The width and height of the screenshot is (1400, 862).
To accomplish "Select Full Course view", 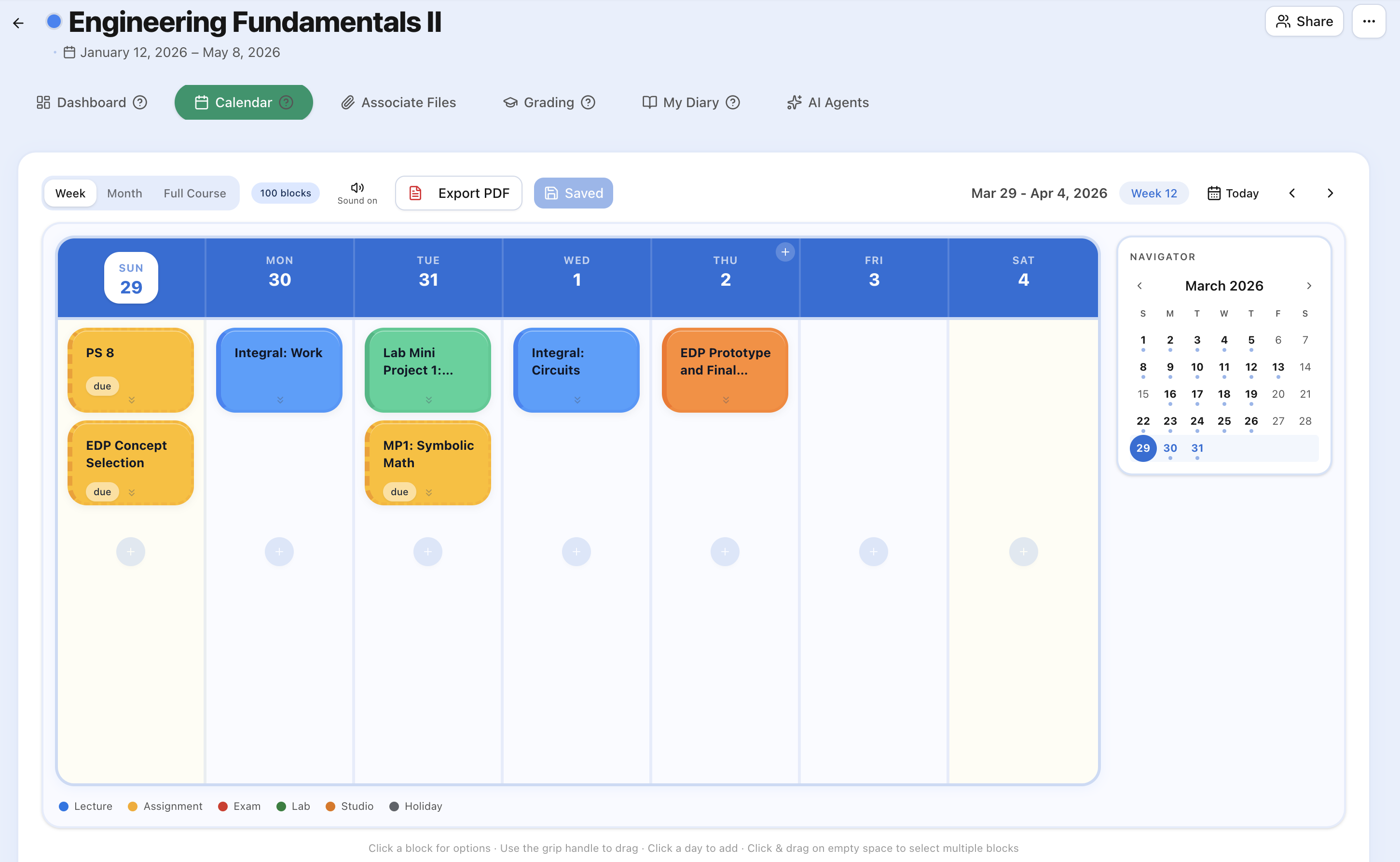I will pyautogui.click(x=194, y=193).
